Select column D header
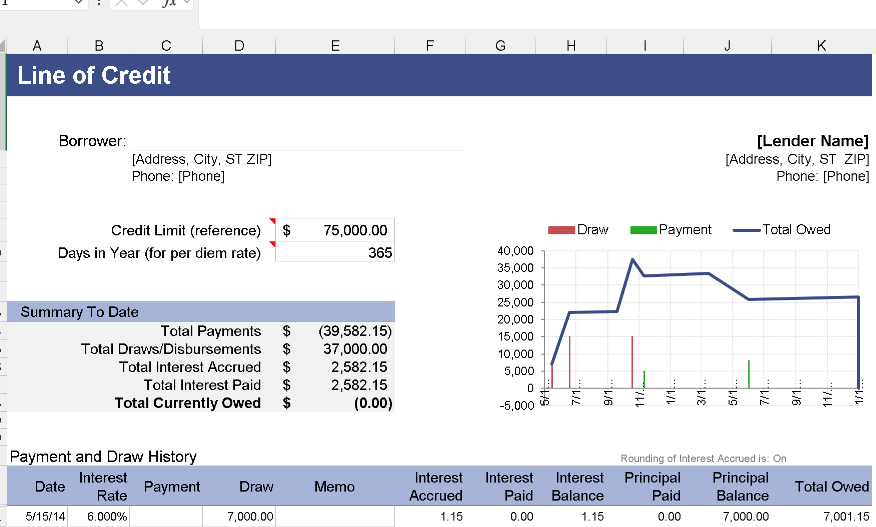 pyautogui.click(x=239, y=46)
